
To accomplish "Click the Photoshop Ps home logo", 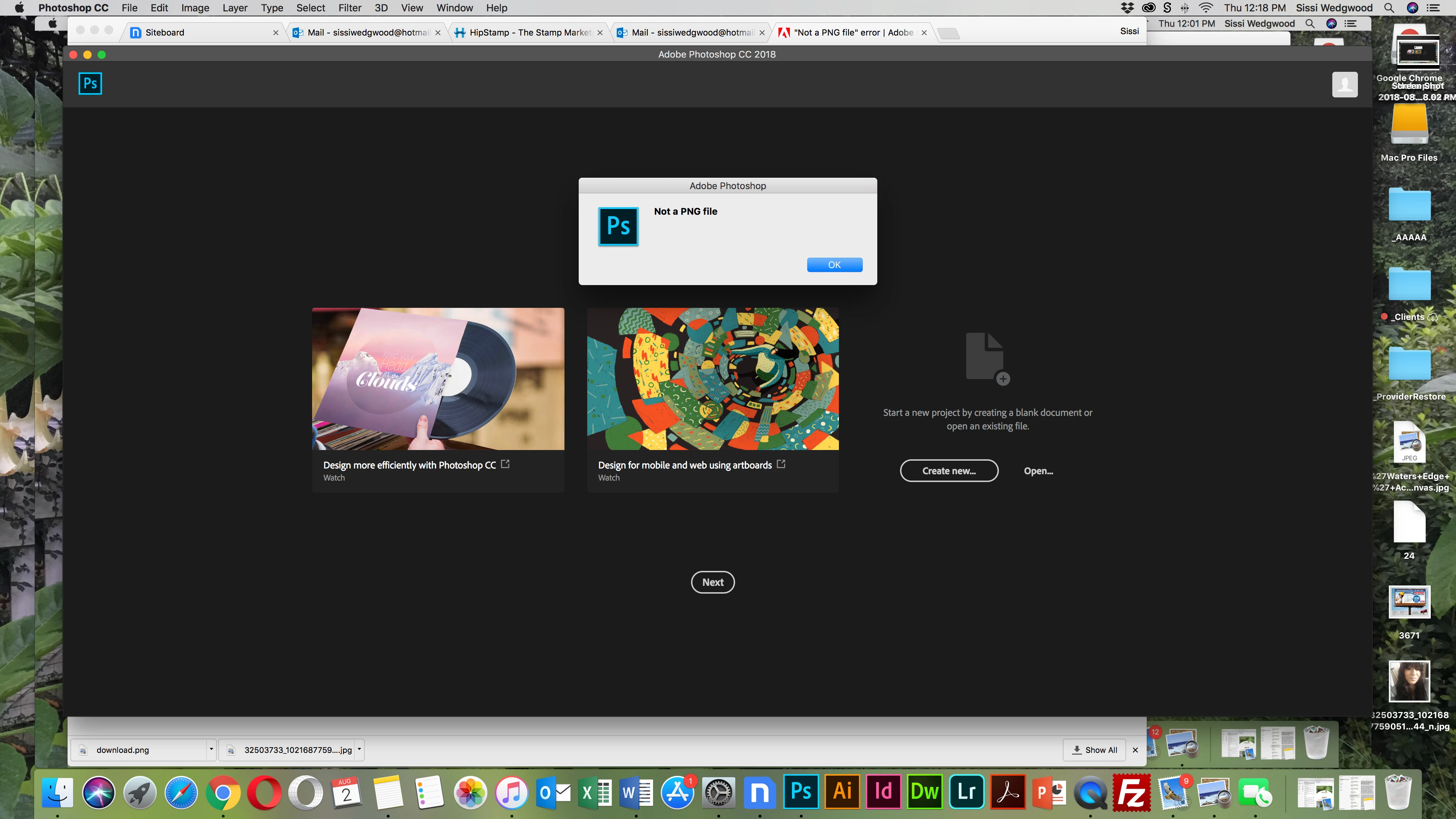I will pyautogui.click(x=90, y=84).
